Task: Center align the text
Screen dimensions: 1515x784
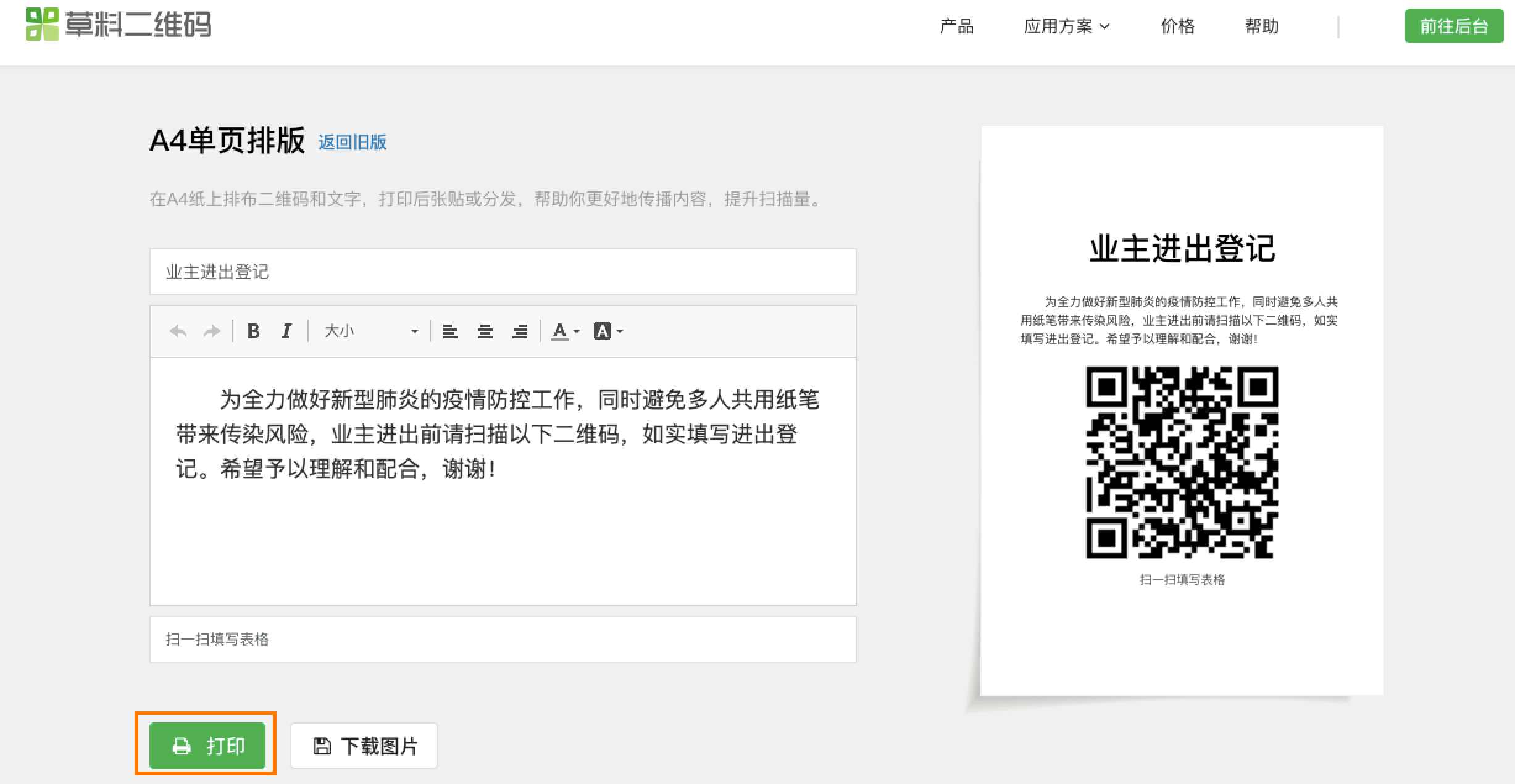Action: [485, 332]
